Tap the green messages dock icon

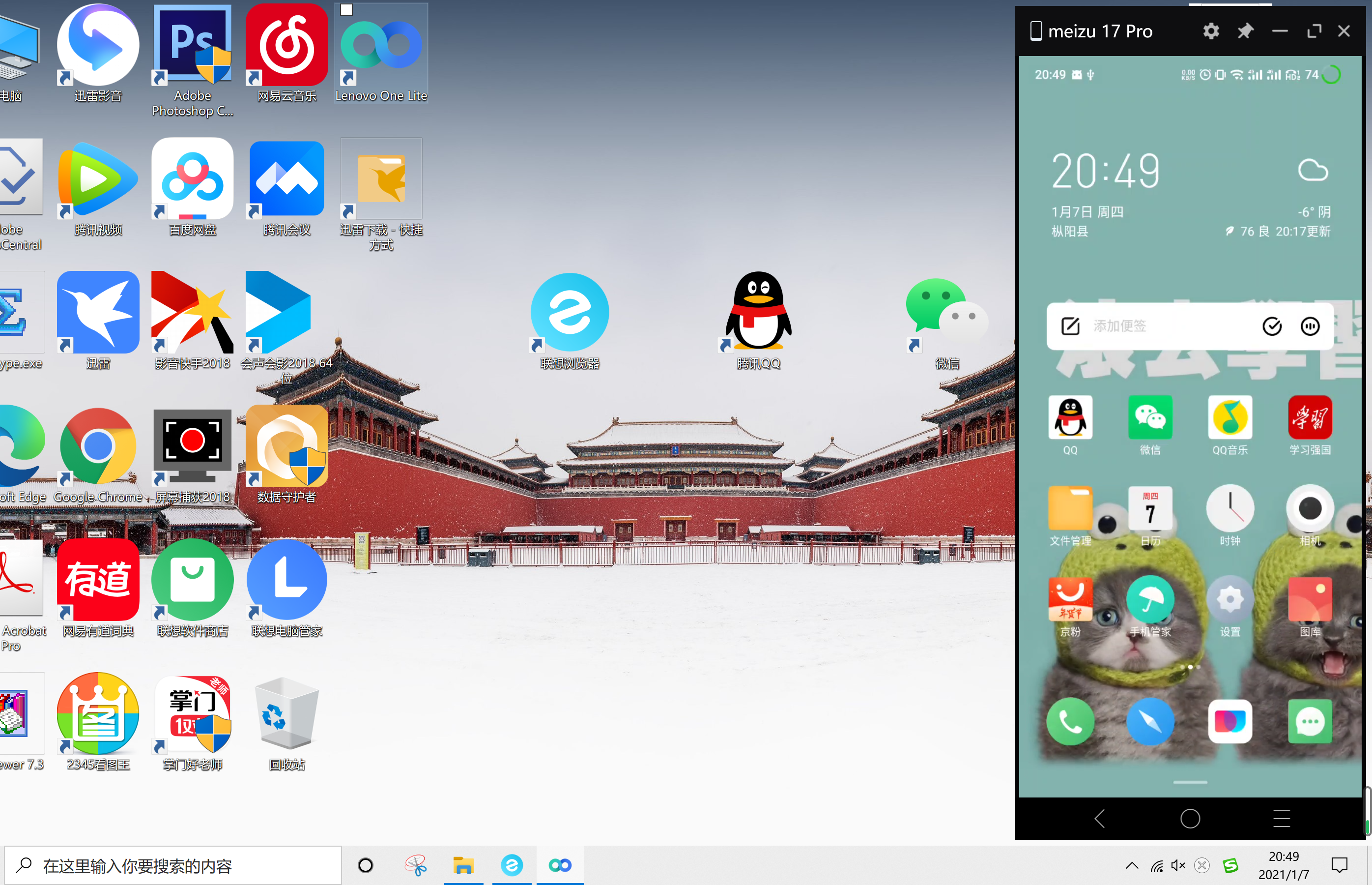(1310, 722)
